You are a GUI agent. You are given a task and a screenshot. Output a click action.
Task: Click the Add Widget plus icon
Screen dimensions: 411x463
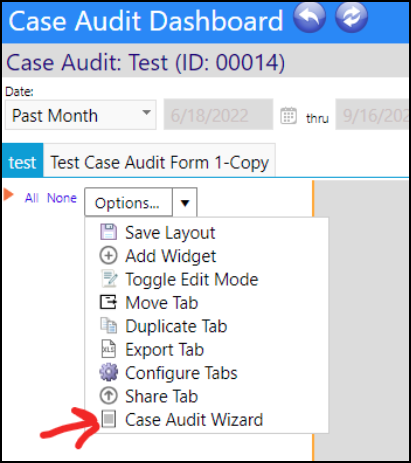pyautogui.click(x=109, y=256)
